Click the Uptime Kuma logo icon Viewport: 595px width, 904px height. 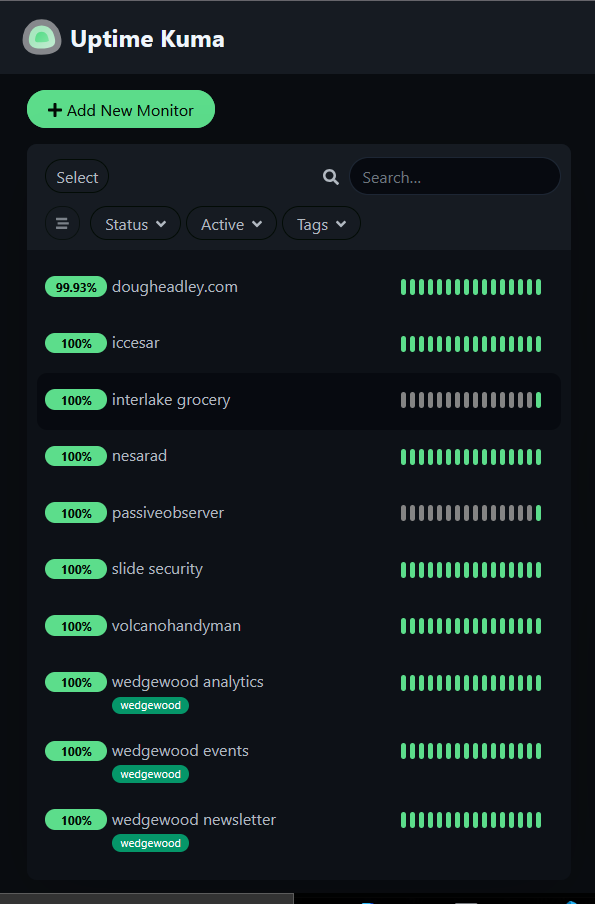pyautogui.click(x=42, y=37)
